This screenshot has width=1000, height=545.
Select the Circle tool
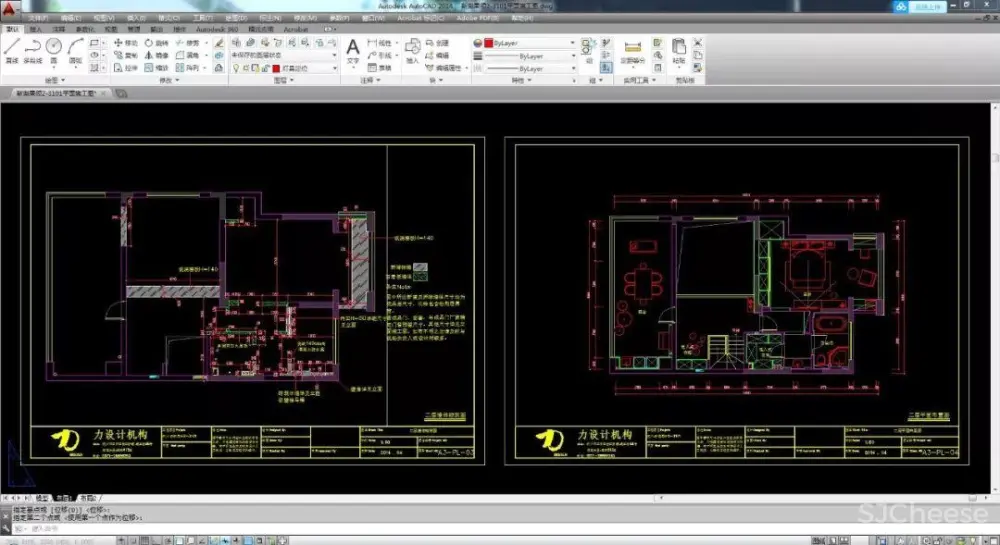(x=54, y=48)
